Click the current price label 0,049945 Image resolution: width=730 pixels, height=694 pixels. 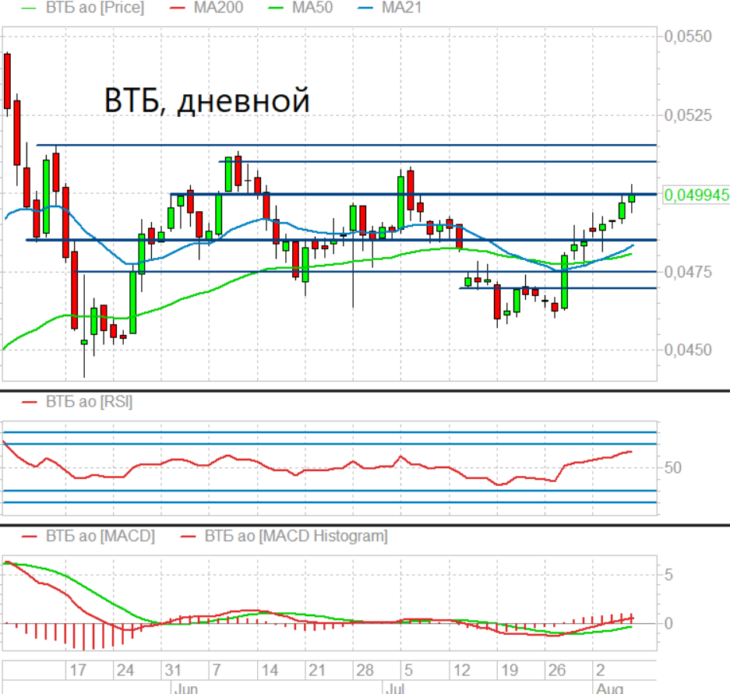point(696,195)
